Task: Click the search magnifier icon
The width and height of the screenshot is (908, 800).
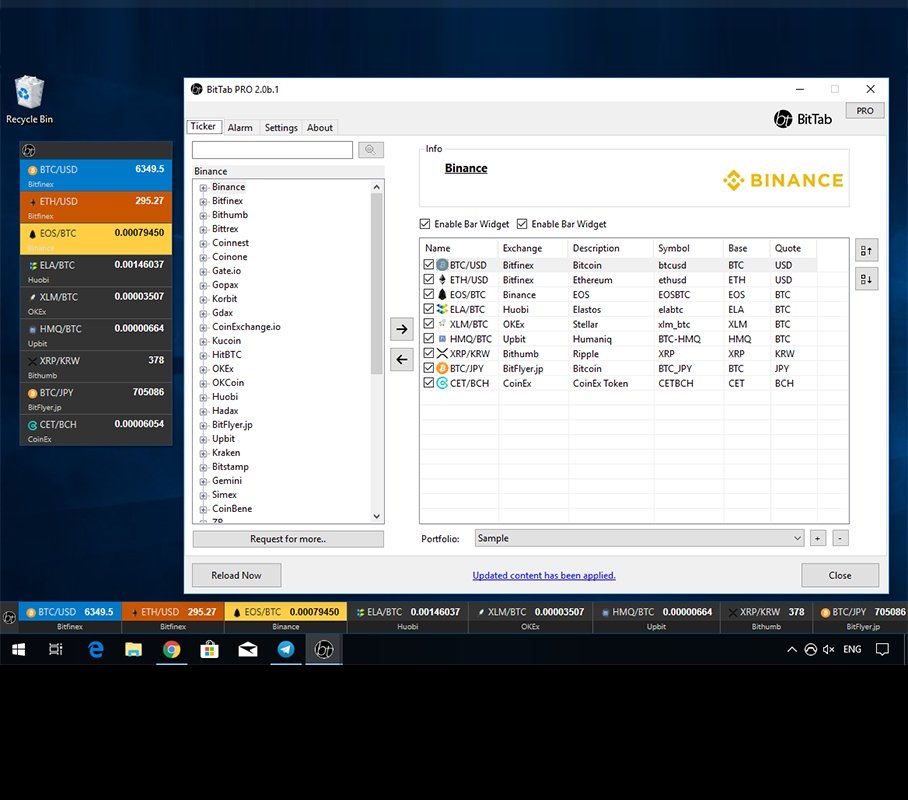Action: tap(370, 149)
